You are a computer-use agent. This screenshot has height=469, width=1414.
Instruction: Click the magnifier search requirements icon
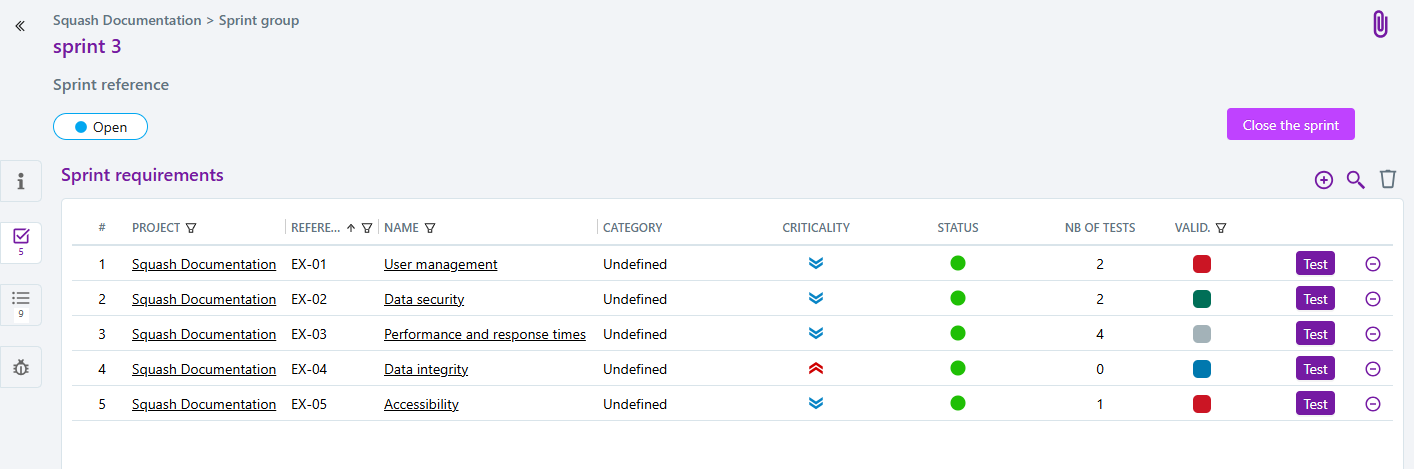pyautogui.click(x=1355, y=180)
